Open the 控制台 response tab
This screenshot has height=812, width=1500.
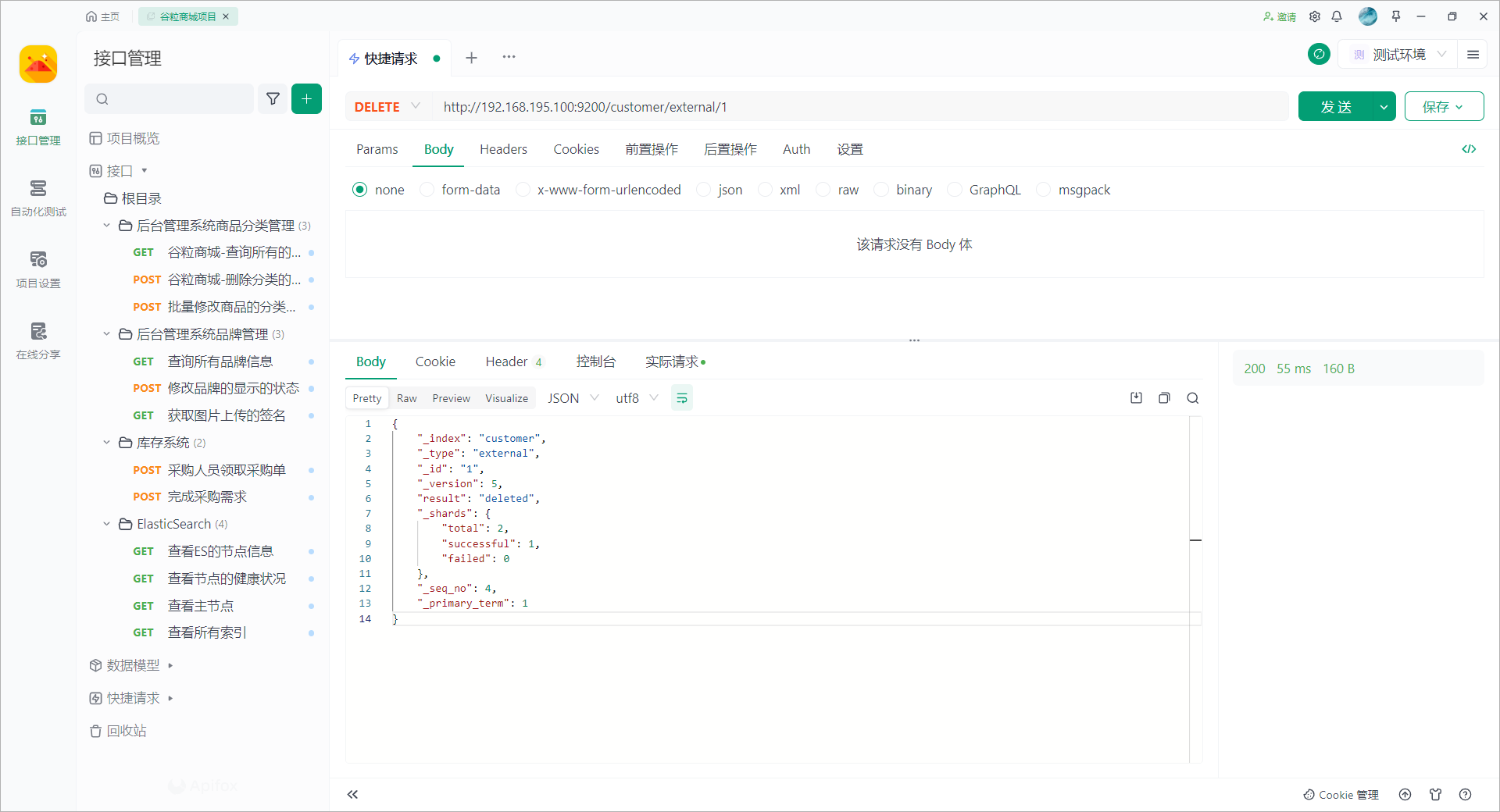595,361
